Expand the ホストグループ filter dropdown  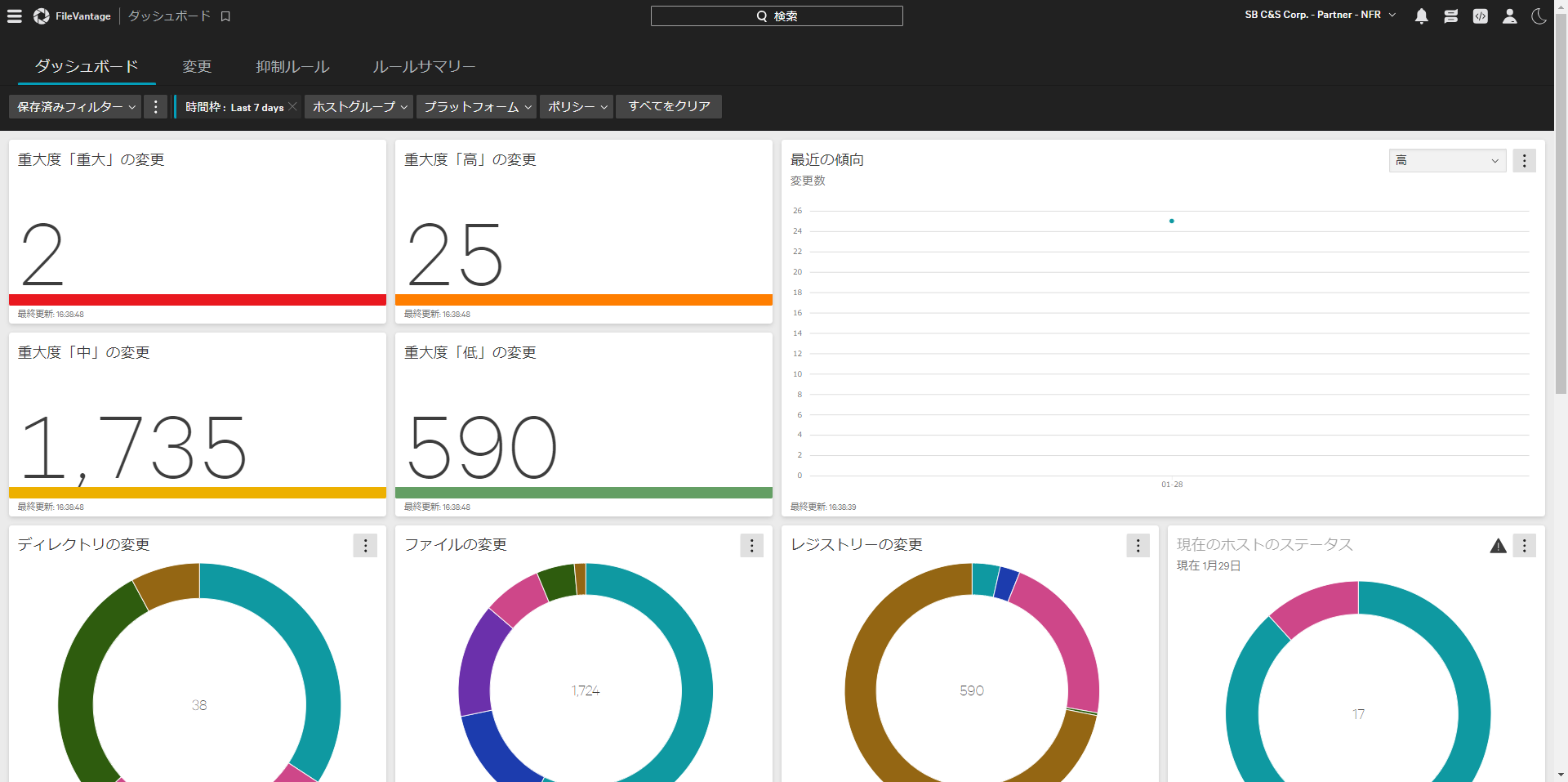click(359, 107)
